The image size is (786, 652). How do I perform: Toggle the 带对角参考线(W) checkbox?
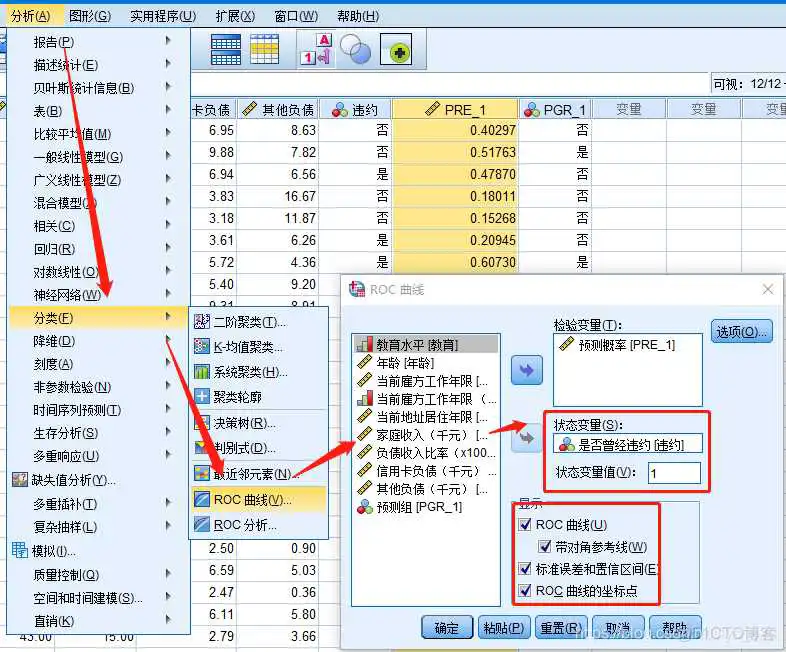click(544, 547)
